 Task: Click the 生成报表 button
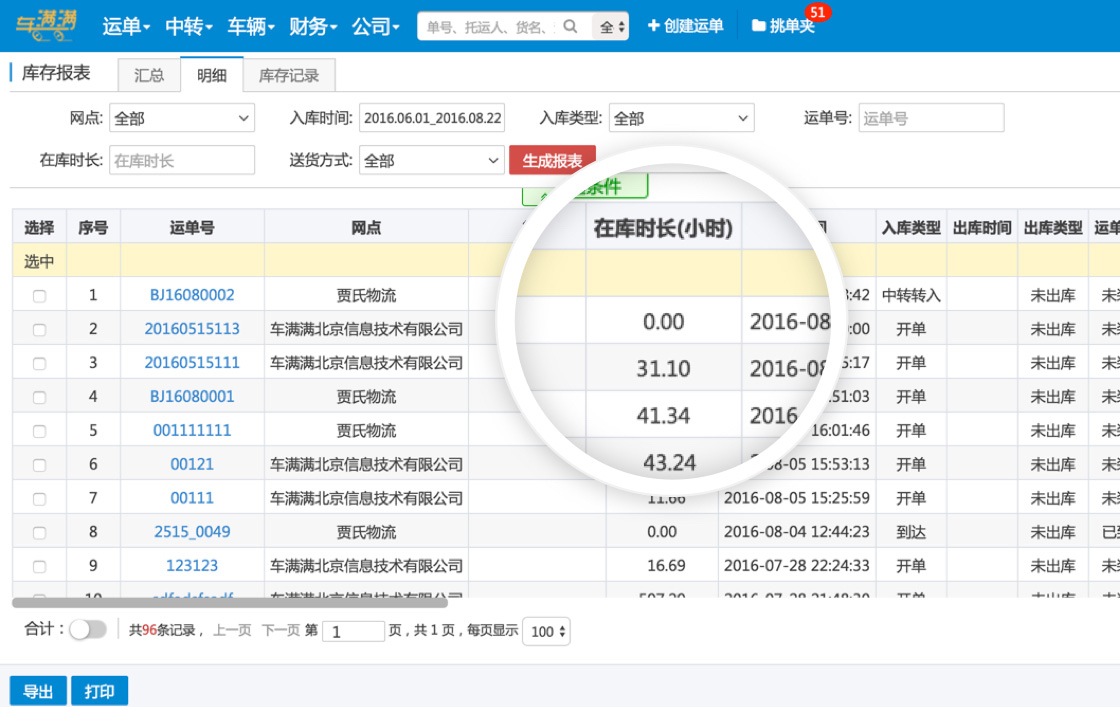[552, 160]
